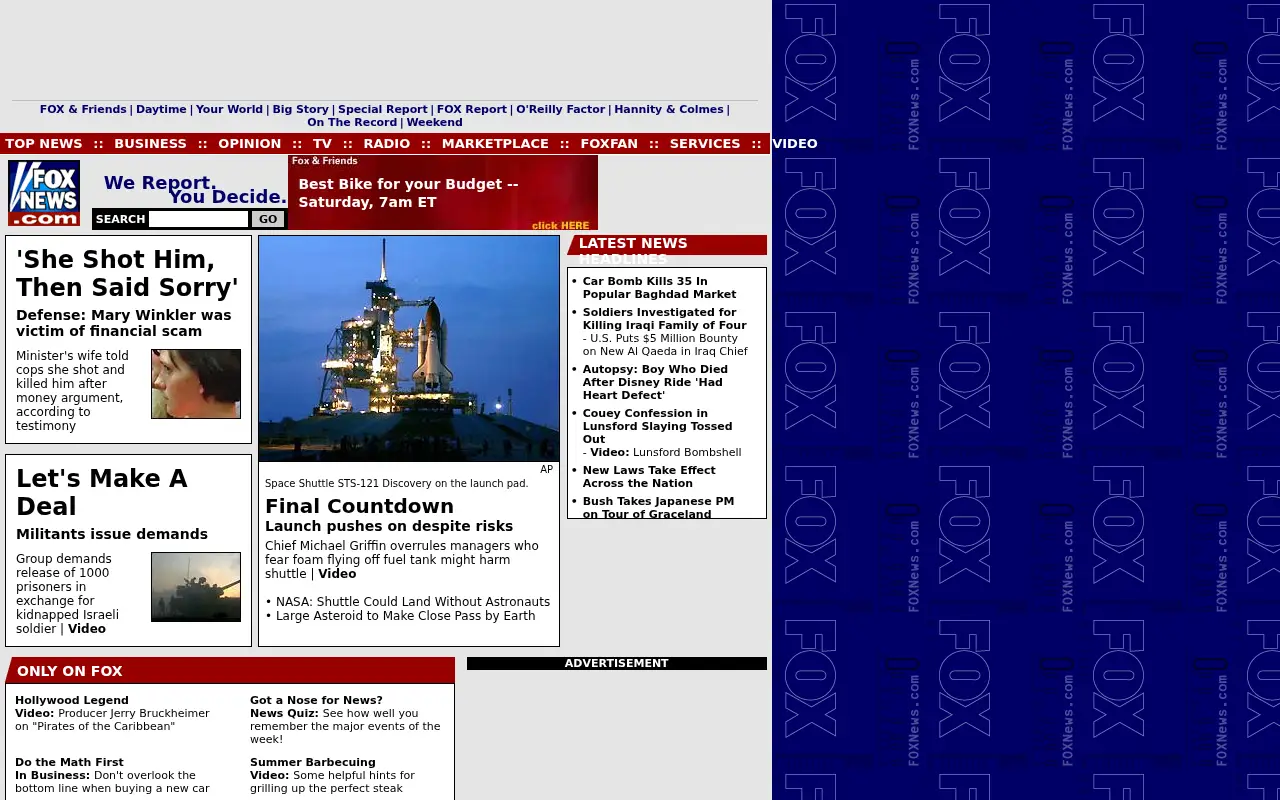Click the Best Bike for your Budget banner
The image size is (1280, 800).
click(x=443, y=193)
